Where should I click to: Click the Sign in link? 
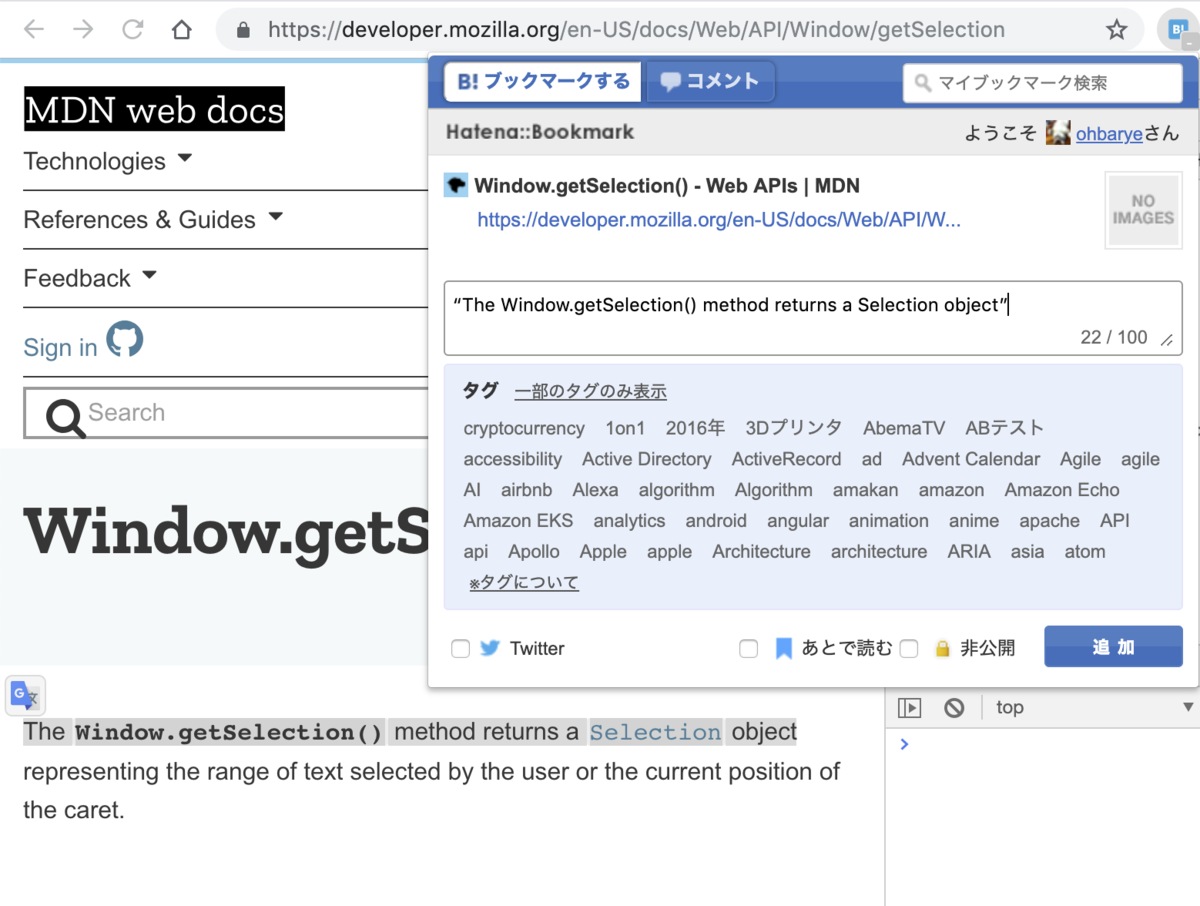coord(60,347)
